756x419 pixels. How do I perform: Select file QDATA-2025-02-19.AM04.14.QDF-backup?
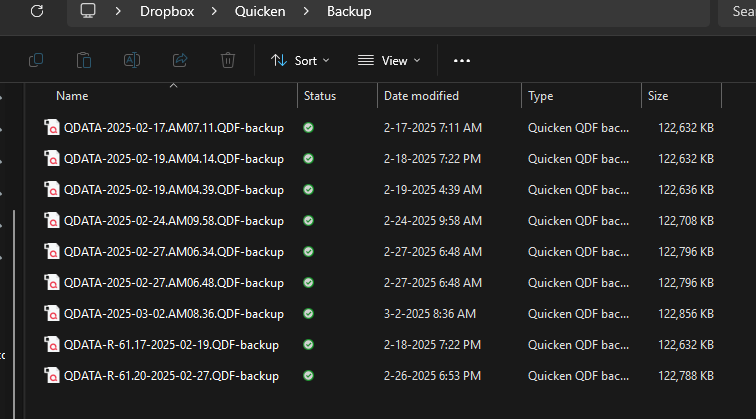tap(174, 159)
